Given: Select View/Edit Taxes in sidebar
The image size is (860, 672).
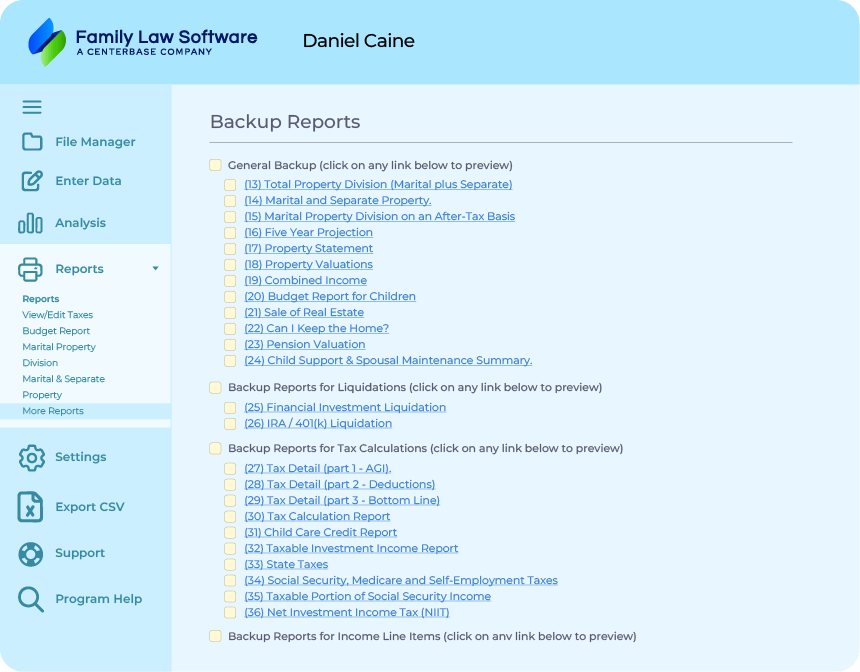Looking at the screenshot, I should click(57, 315).
